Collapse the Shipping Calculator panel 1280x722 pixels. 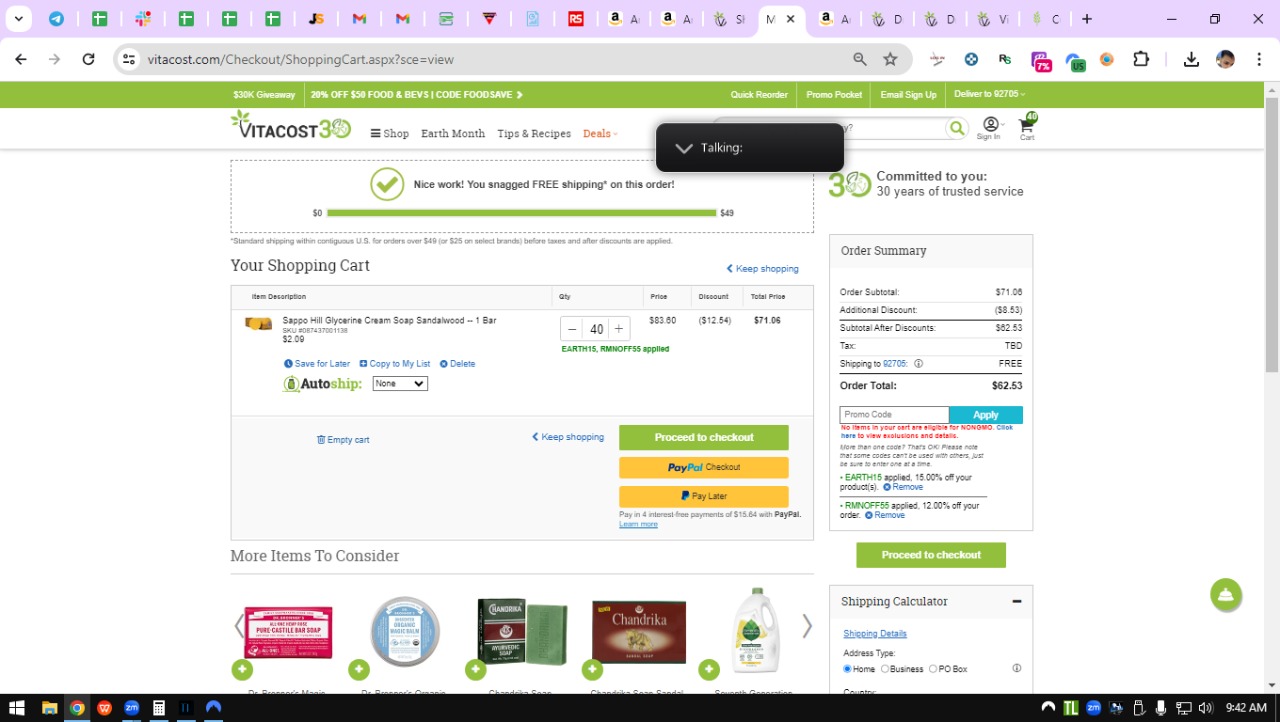(1017, 601)
